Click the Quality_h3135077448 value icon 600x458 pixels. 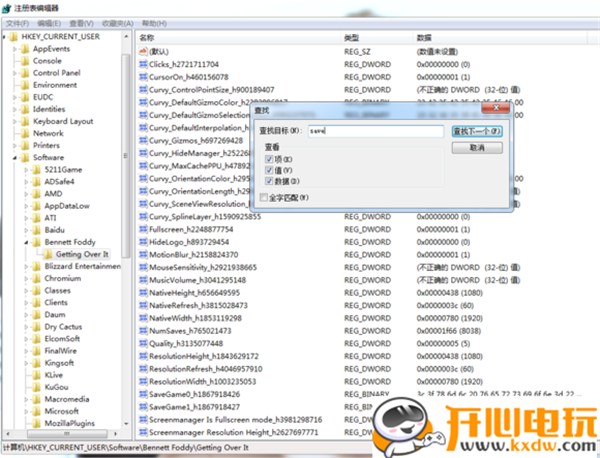[143, 343]
